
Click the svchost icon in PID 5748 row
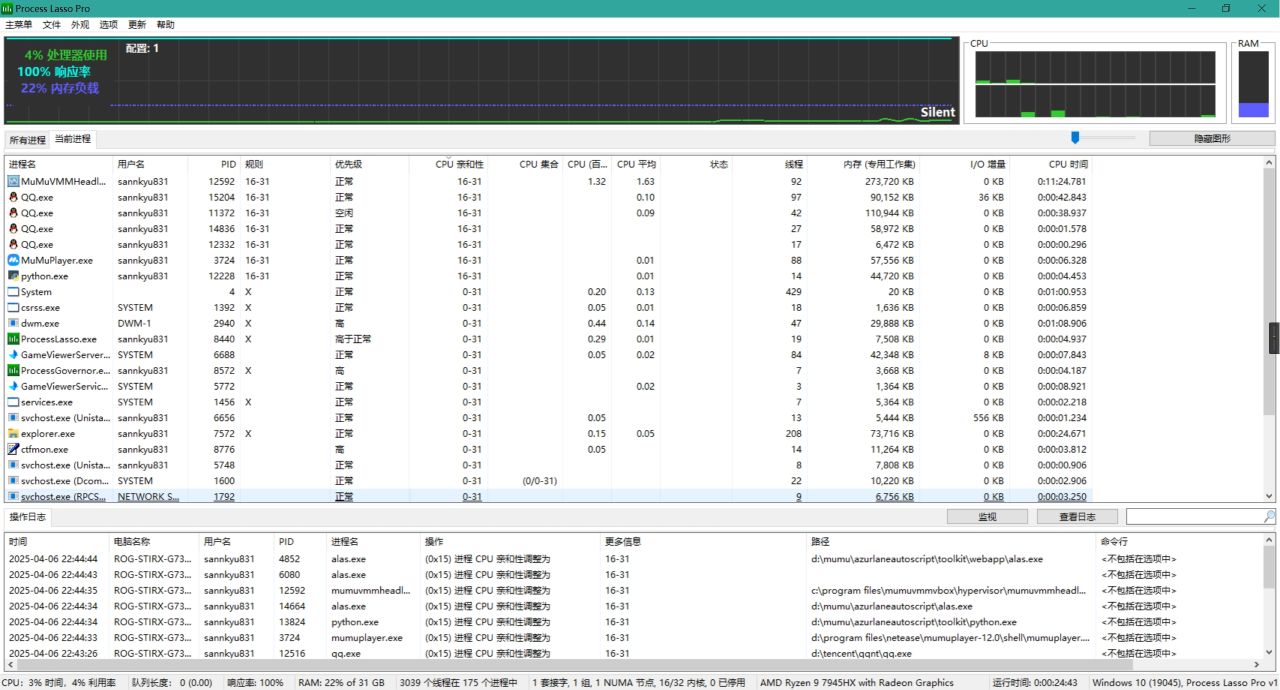13,465
